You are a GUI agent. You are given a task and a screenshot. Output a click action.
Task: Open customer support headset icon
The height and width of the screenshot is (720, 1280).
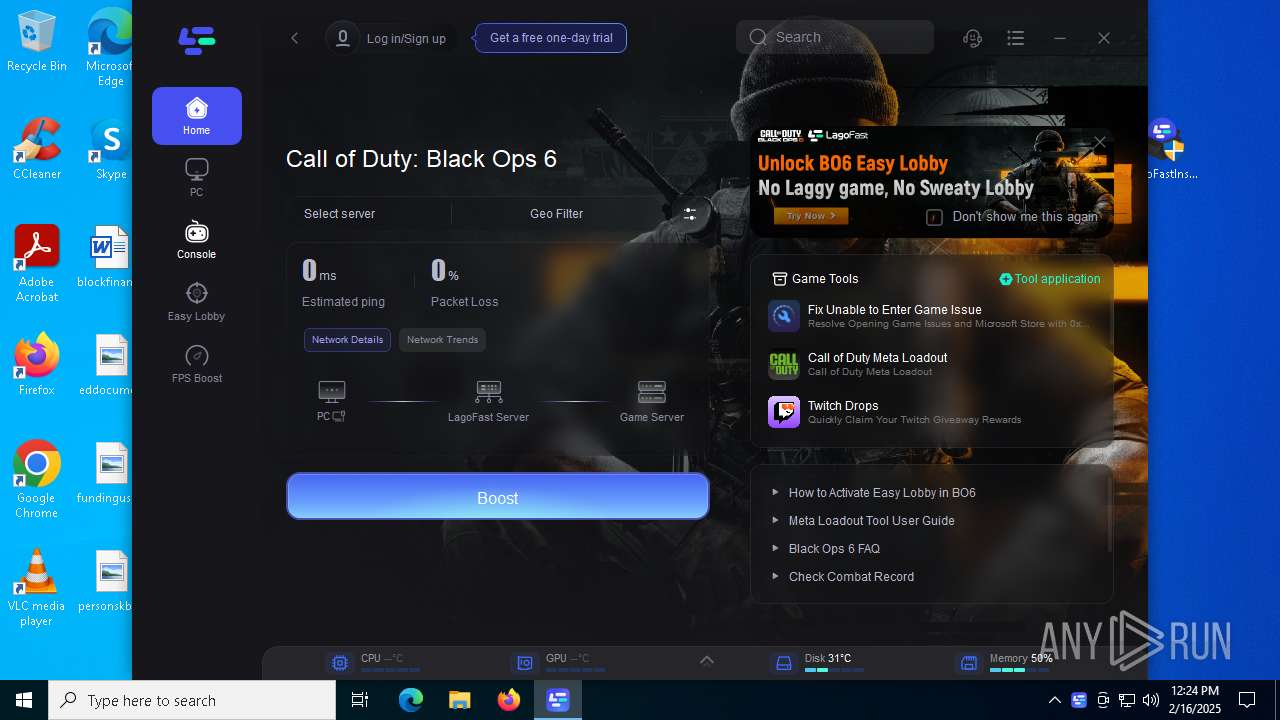(x=972, y=38)
